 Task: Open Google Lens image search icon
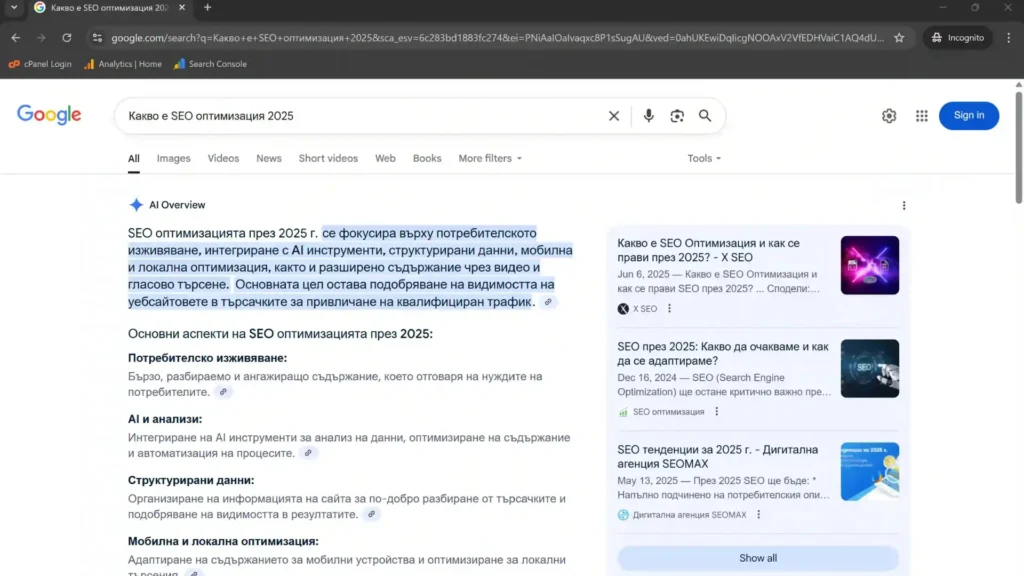677,116
